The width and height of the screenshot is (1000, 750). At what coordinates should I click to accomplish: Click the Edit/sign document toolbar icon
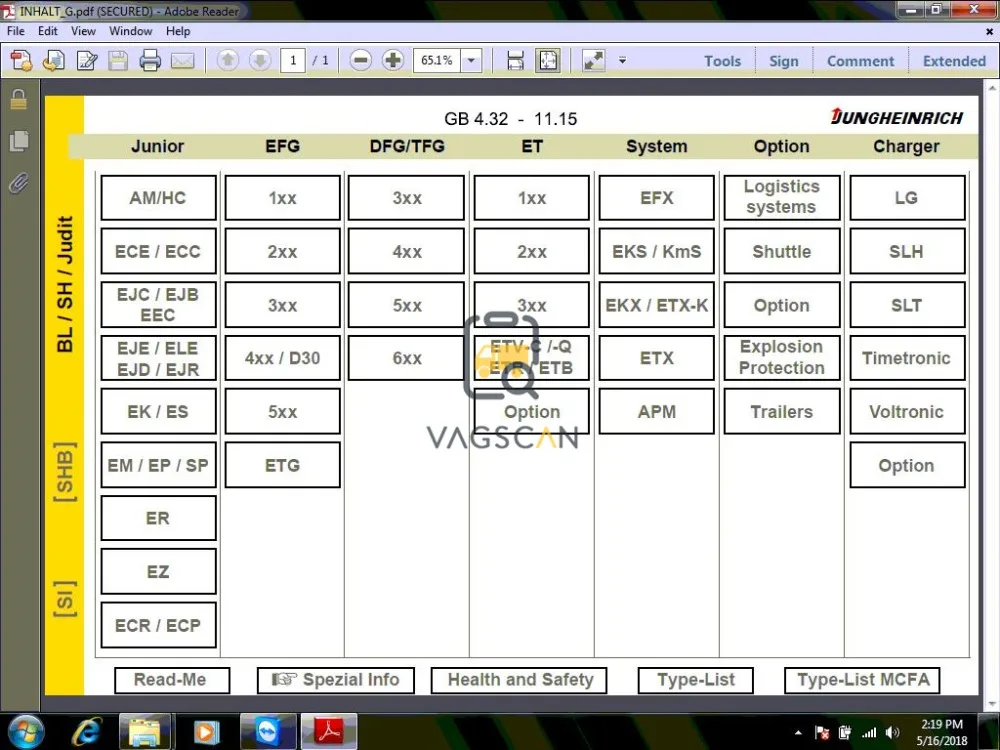point(87,61)
